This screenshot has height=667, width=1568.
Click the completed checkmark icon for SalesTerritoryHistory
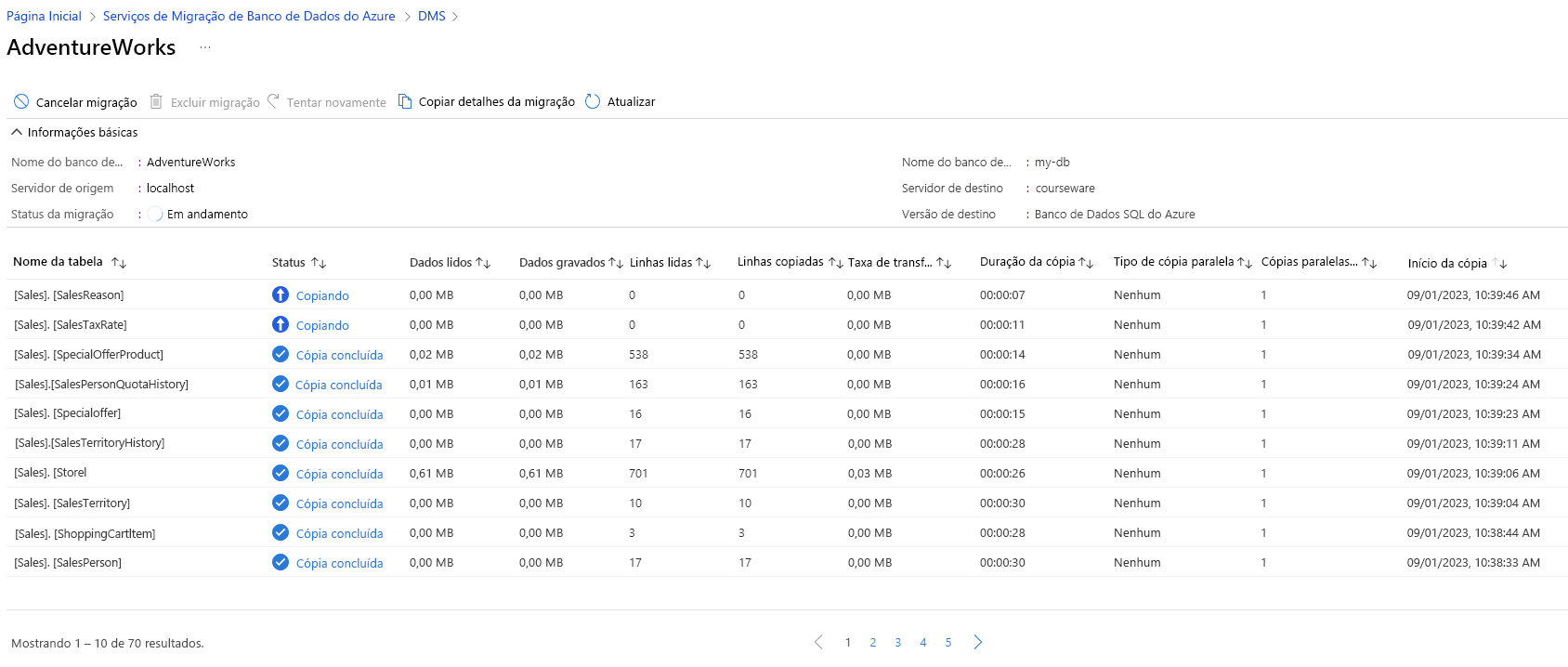click(x=281, y=443)
